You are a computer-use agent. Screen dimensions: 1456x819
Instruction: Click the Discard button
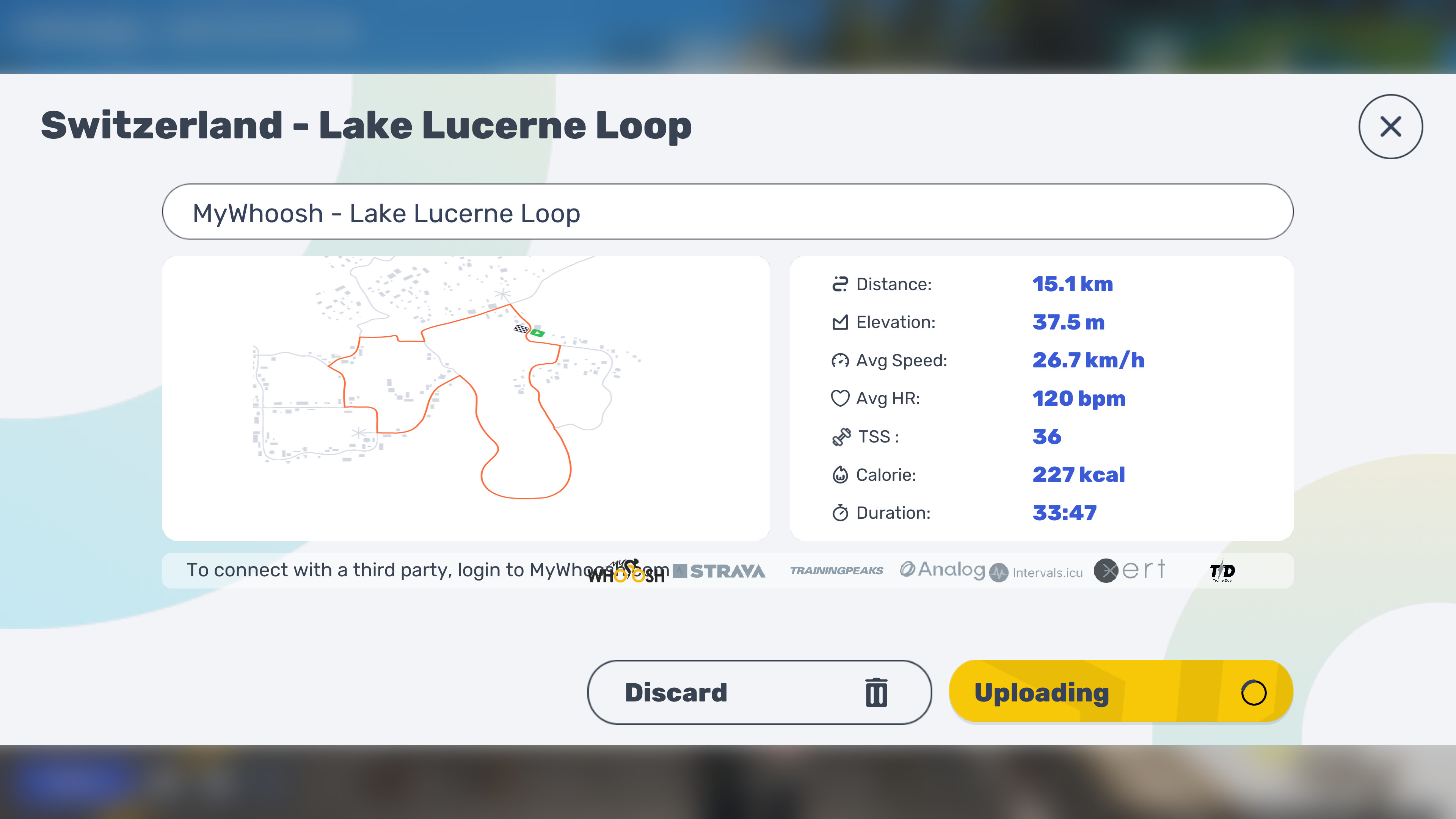tap(759, 692)
